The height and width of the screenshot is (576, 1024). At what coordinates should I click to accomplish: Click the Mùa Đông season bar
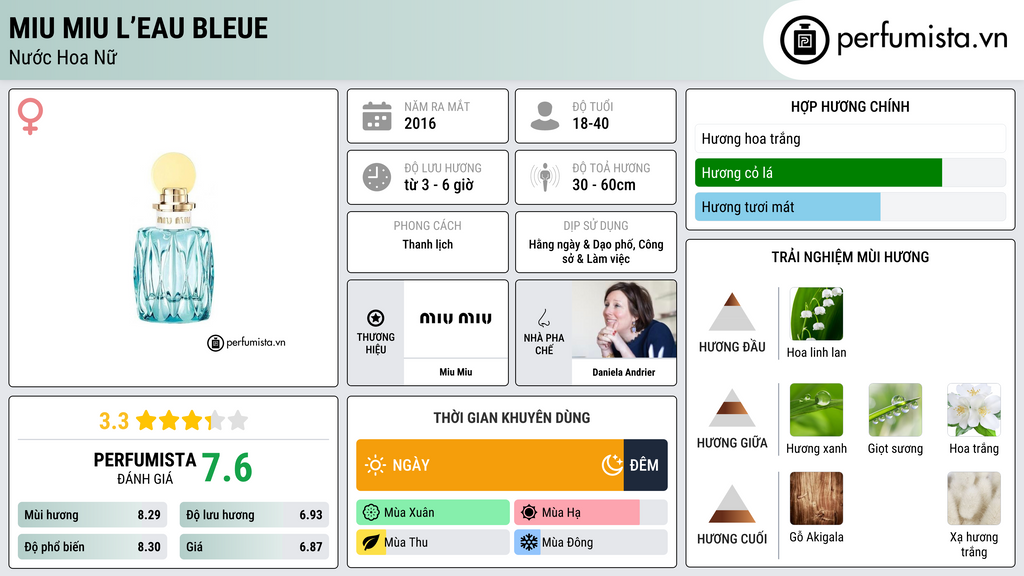pos(590,543)
